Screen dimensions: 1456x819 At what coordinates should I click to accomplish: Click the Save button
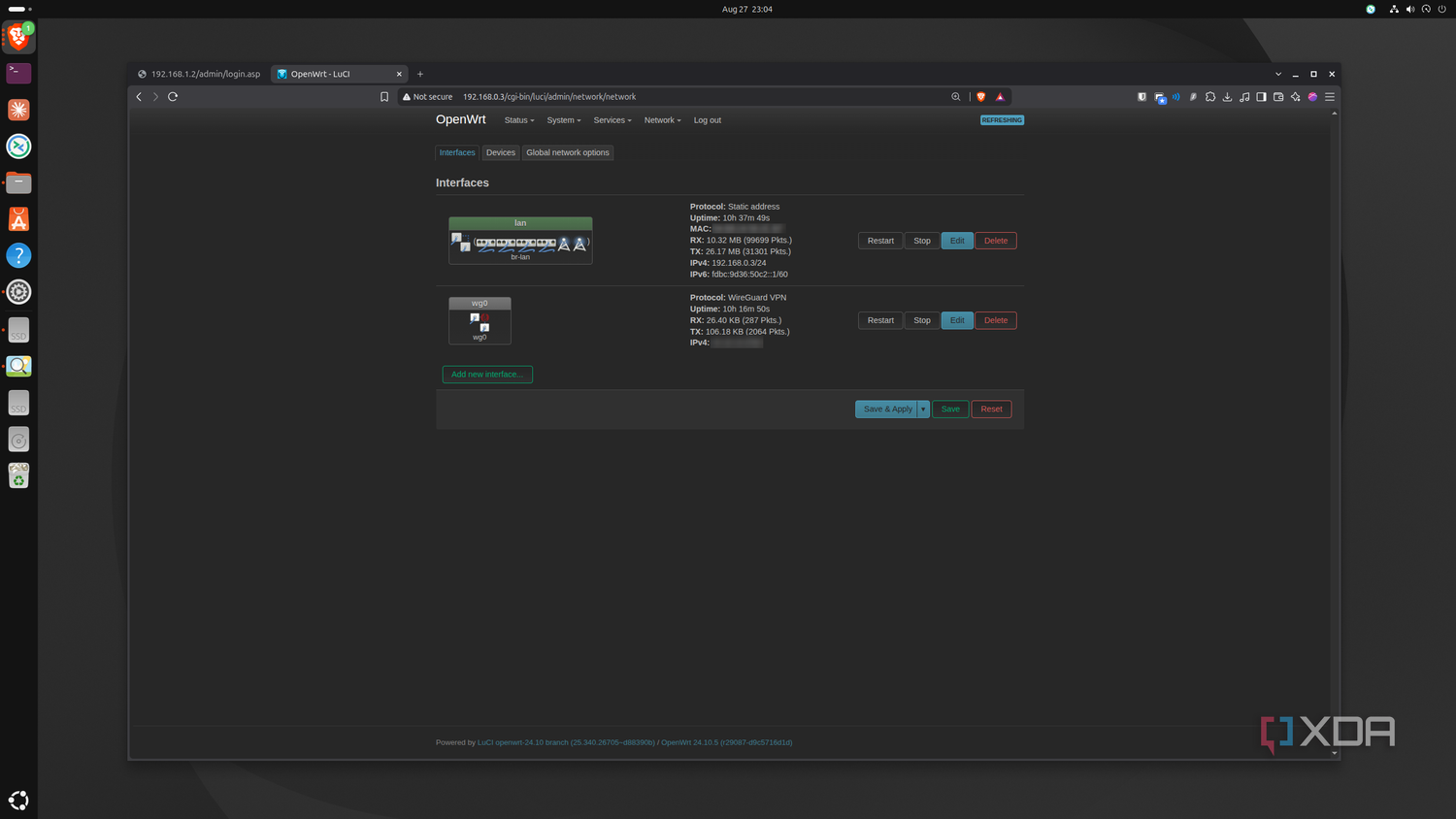coord(950,409)
